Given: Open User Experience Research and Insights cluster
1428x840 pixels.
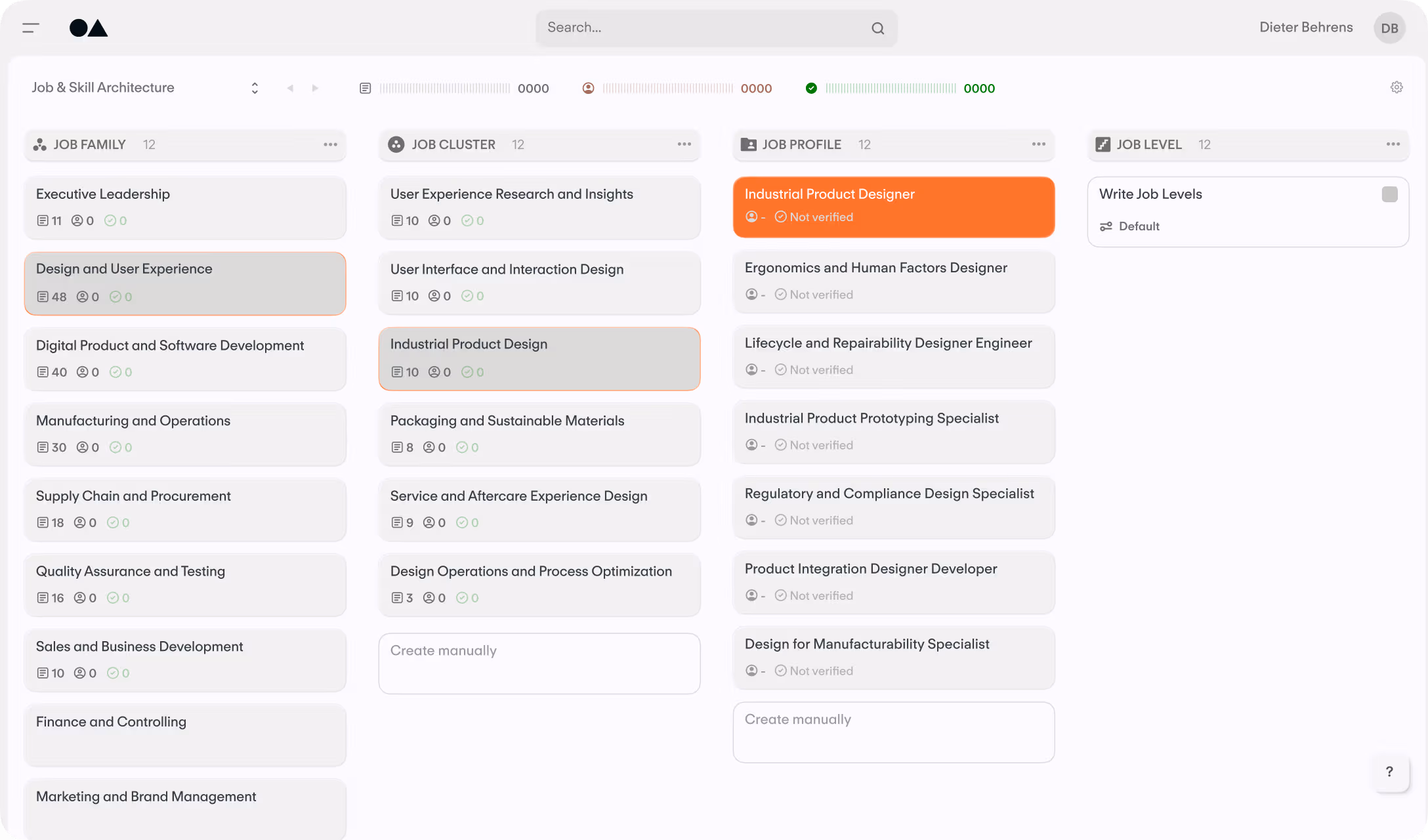Looking at the screenshot, I should coord(539,207).
